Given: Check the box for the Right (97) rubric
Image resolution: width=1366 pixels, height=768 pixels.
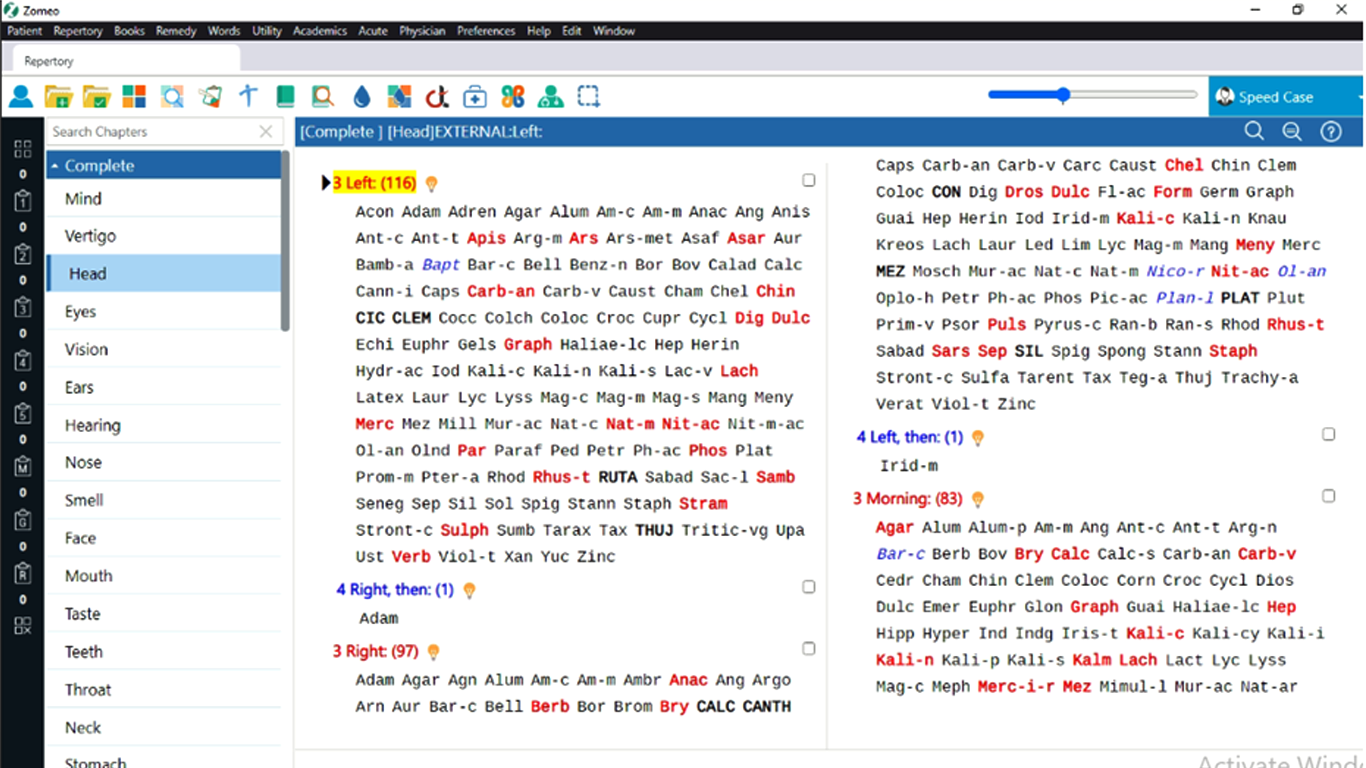Looking at the screenshot, I should [x=808, y=648].
